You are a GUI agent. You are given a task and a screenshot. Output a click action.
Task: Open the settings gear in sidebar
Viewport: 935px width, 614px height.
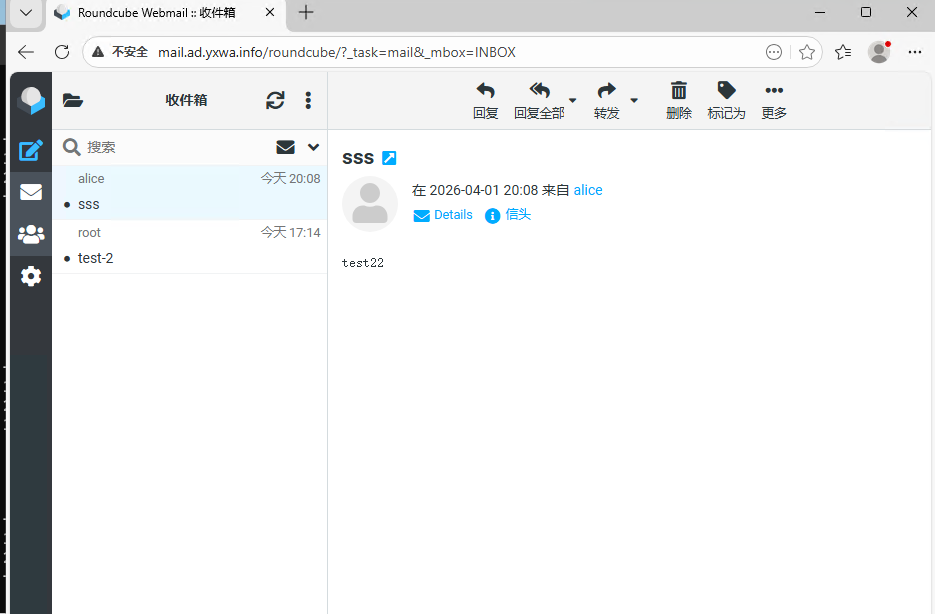click(31, 276)
